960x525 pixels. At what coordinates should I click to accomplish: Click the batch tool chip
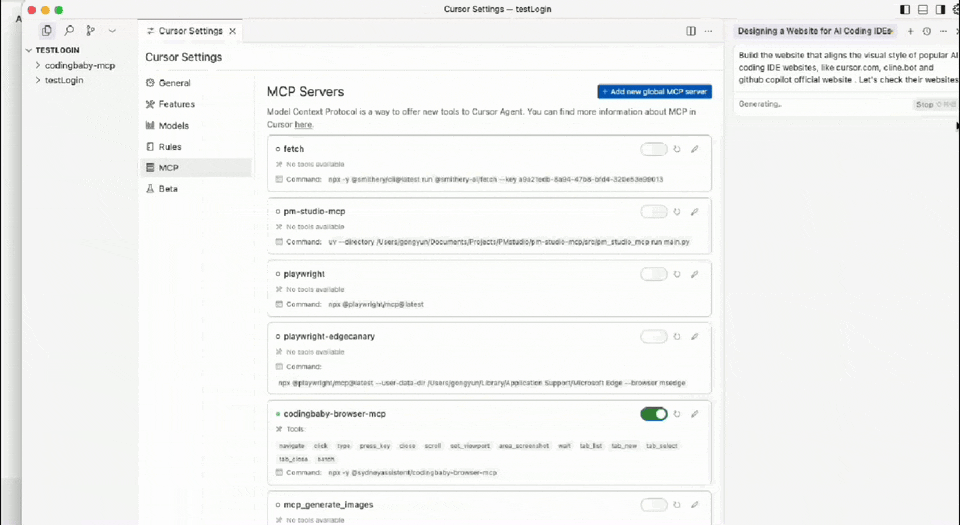click(326, 459)
